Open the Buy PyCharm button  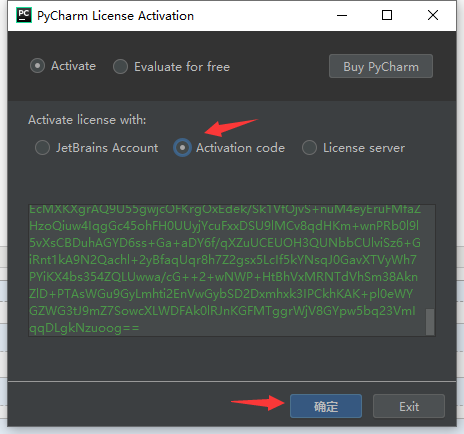381,66
